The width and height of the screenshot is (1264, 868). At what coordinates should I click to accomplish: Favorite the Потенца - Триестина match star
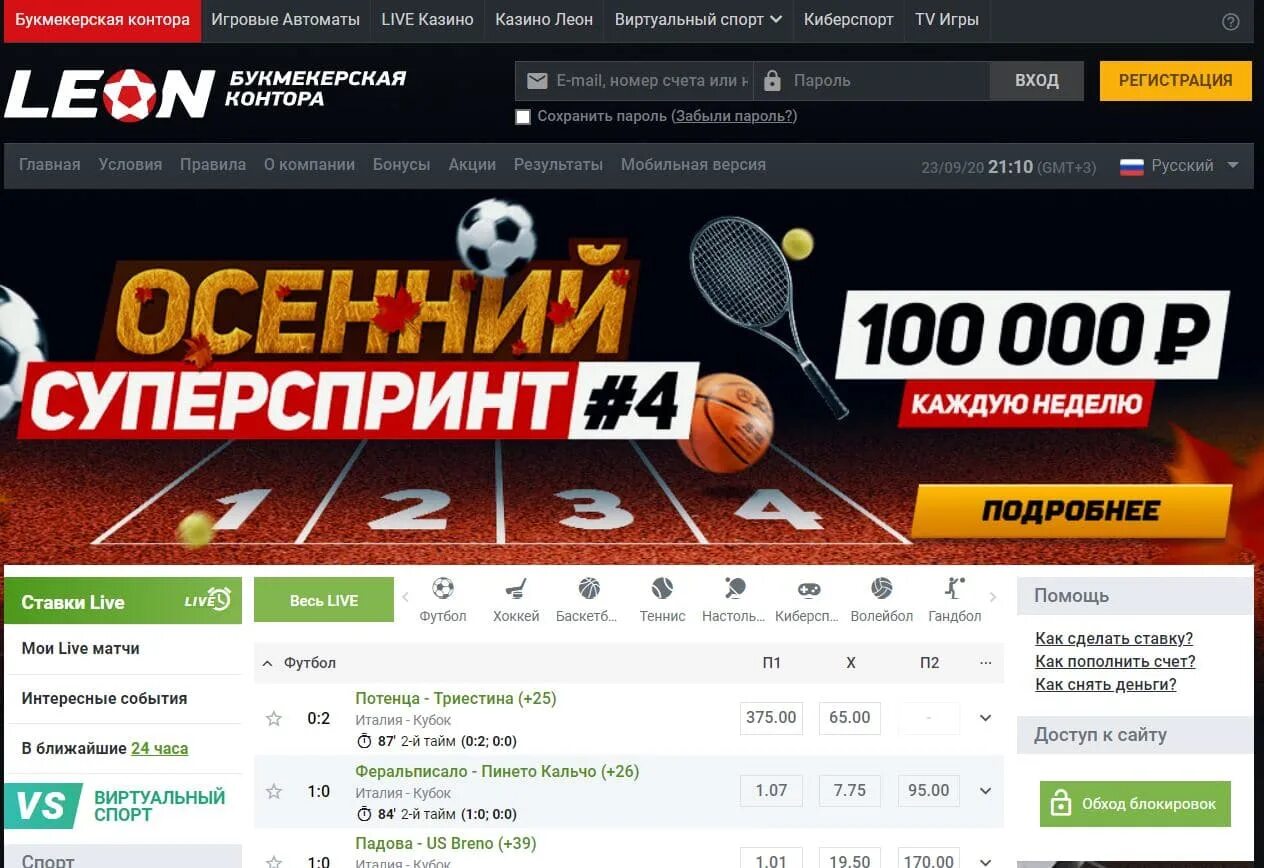tap(274, 718)
